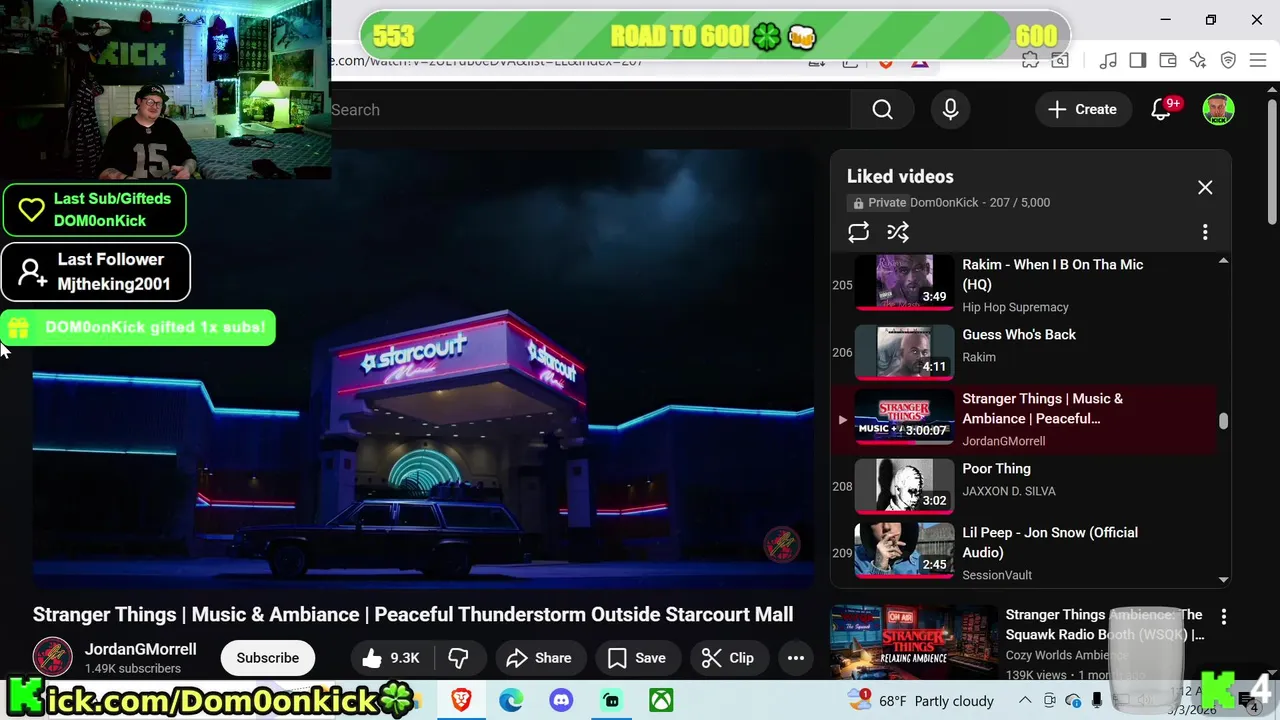Open Brave Leo AI sparkle icon
Screen dimensions: 1280x720
[1198, 61]
